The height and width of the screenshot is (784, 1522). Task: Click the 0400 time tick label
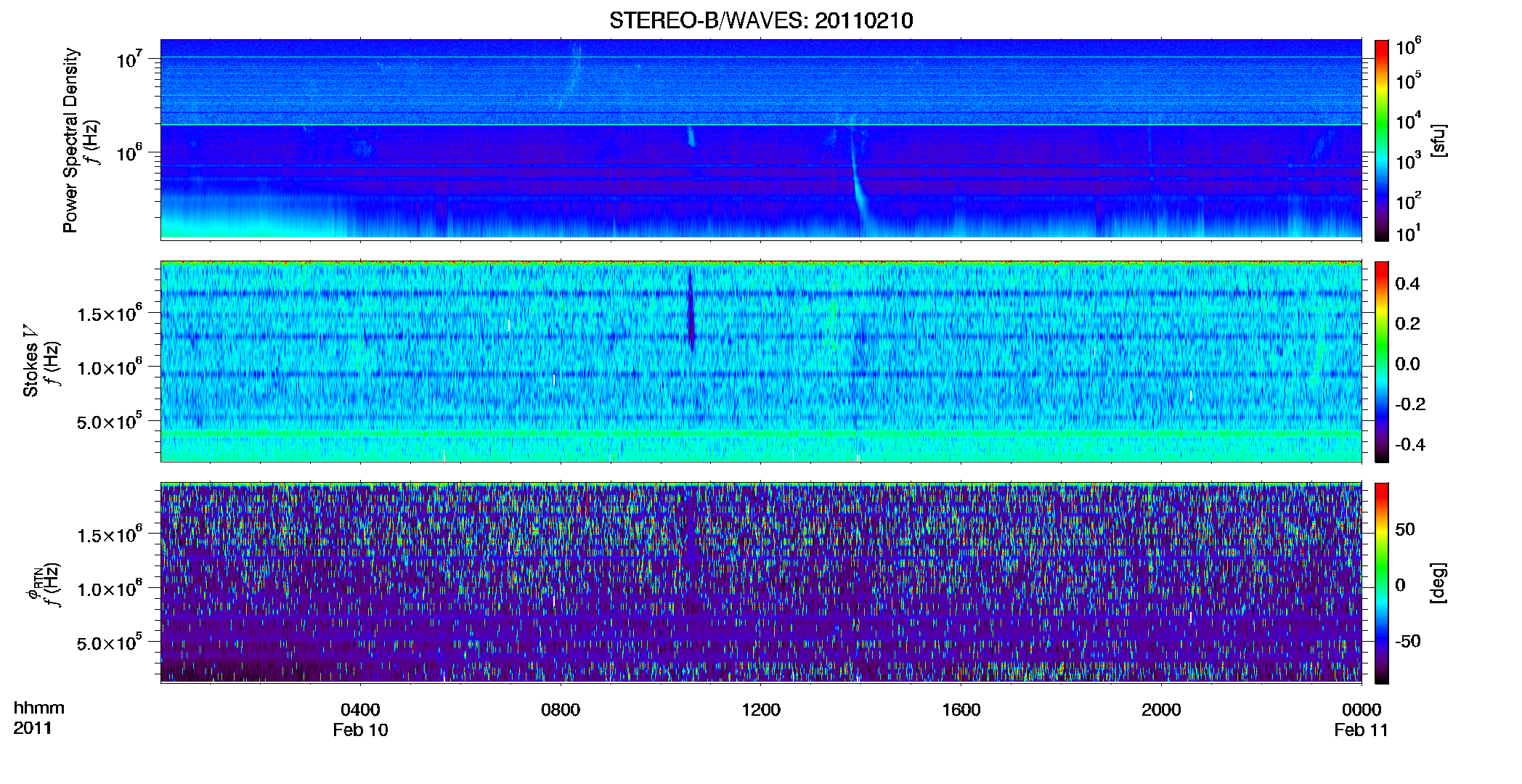point(360,709)
